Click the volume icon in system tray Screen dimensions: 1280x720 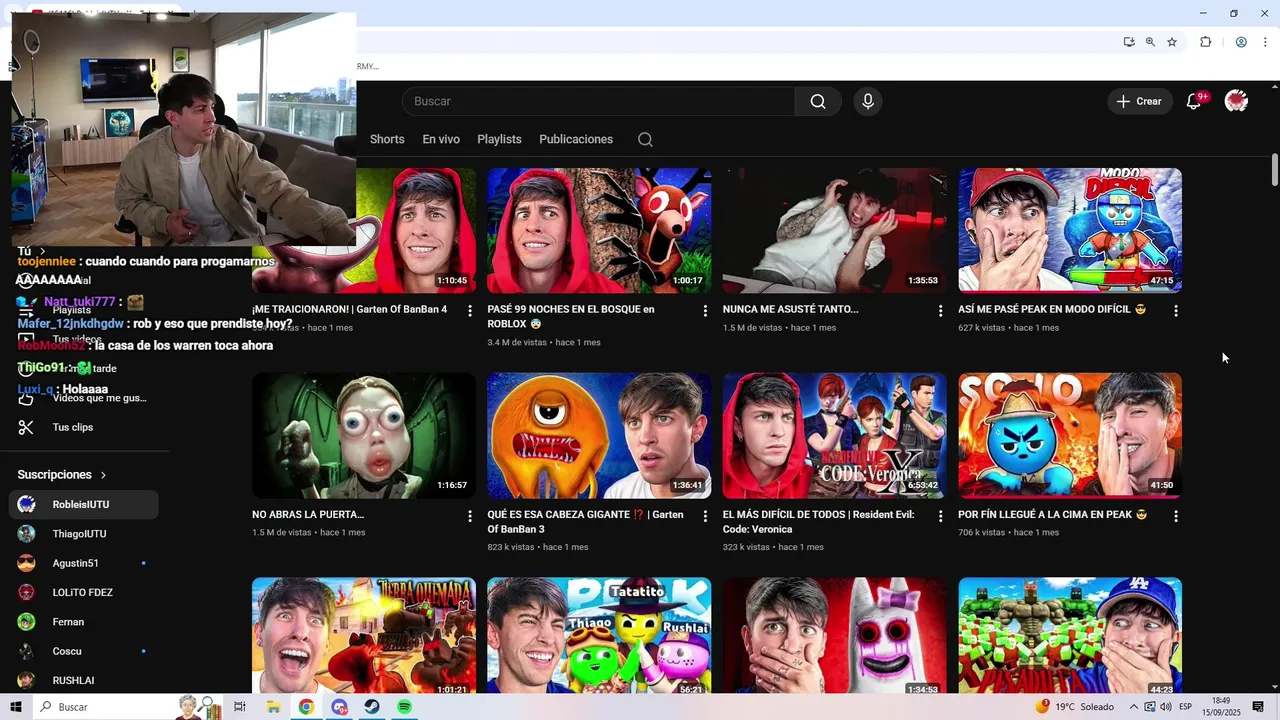tap(1166, 707)
